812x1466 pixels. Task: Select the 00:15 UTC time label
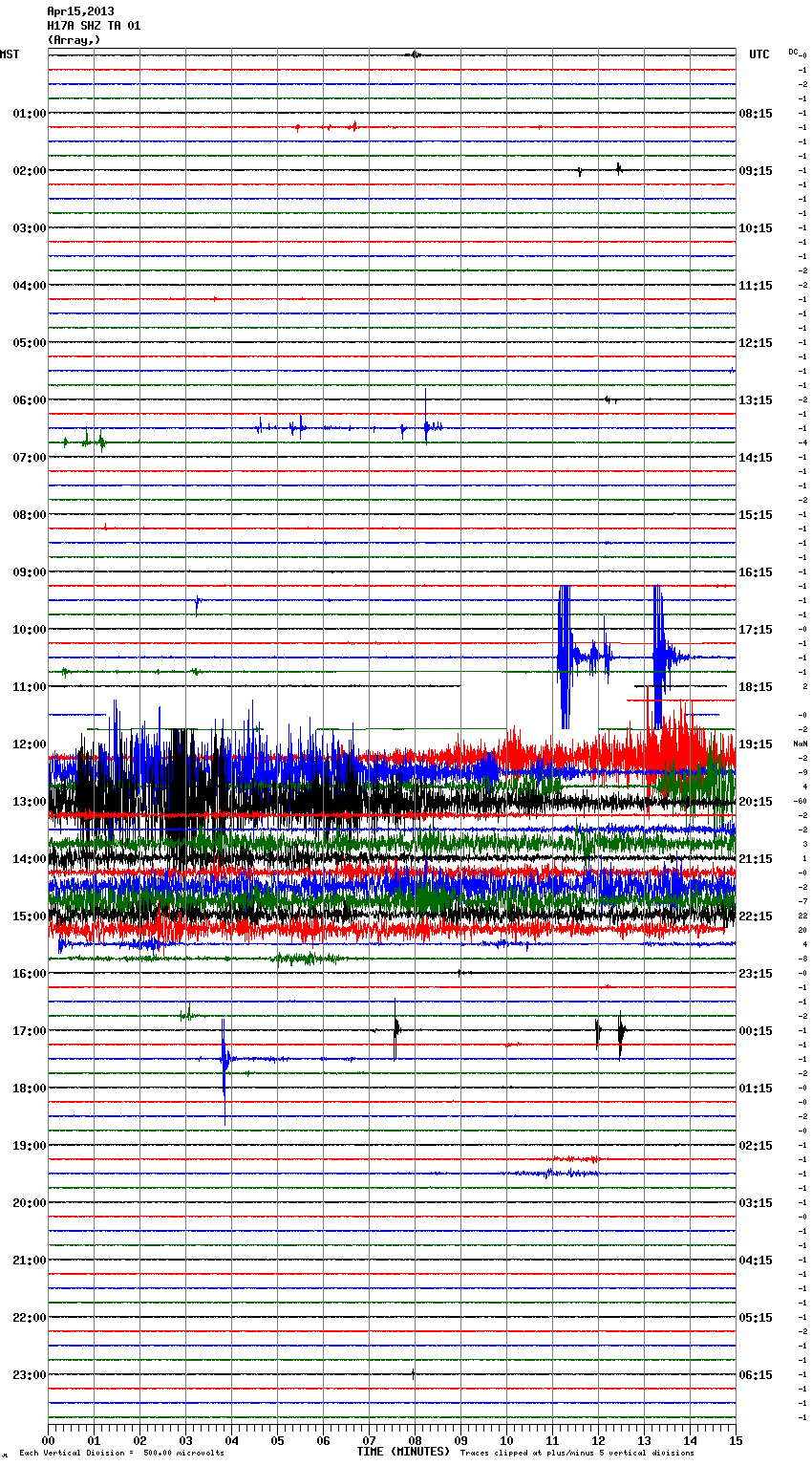click(x=756, y=1031)
